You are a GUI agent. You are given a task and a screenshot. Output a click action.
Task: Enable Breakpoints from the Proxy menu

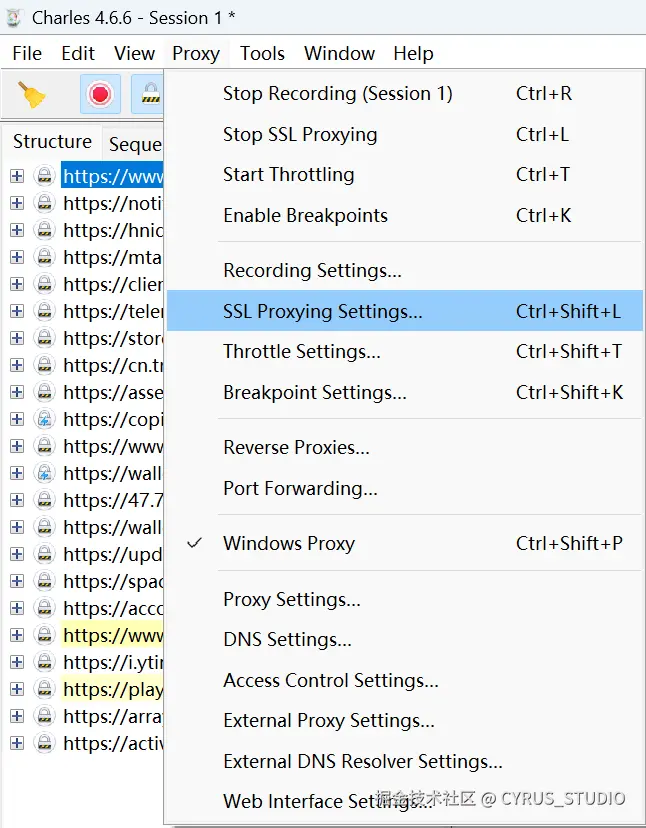305,215
